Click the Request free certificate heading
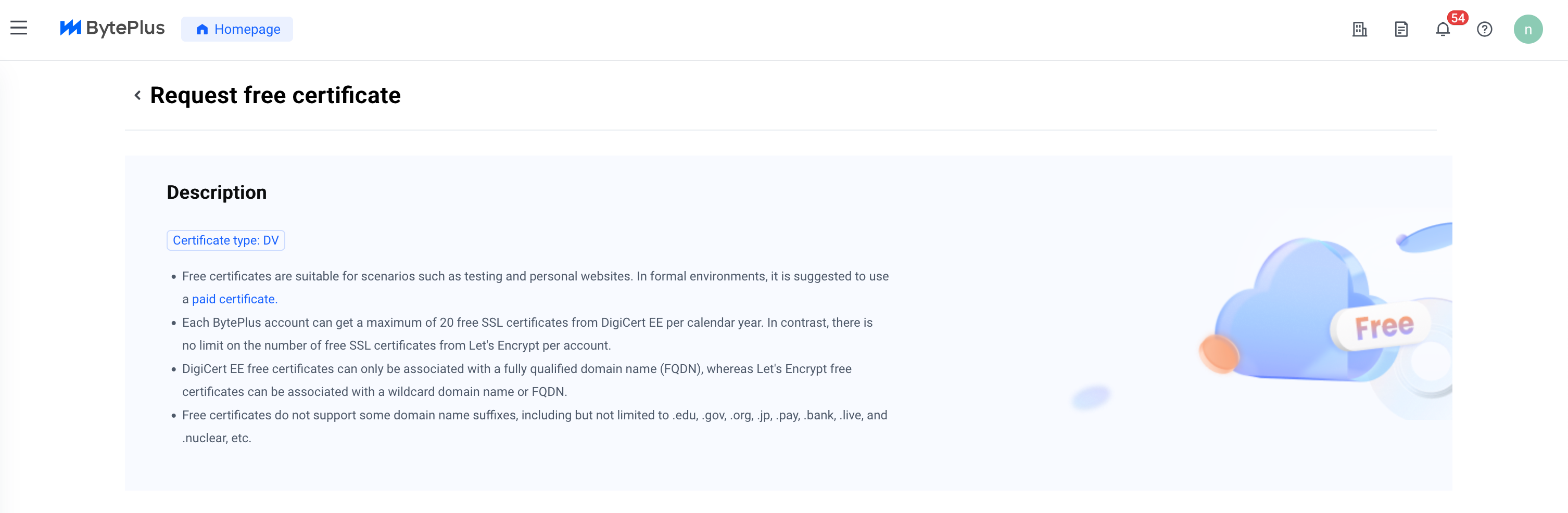The height and width of the screenshot is (513, 1568). [x=275, y=96]
